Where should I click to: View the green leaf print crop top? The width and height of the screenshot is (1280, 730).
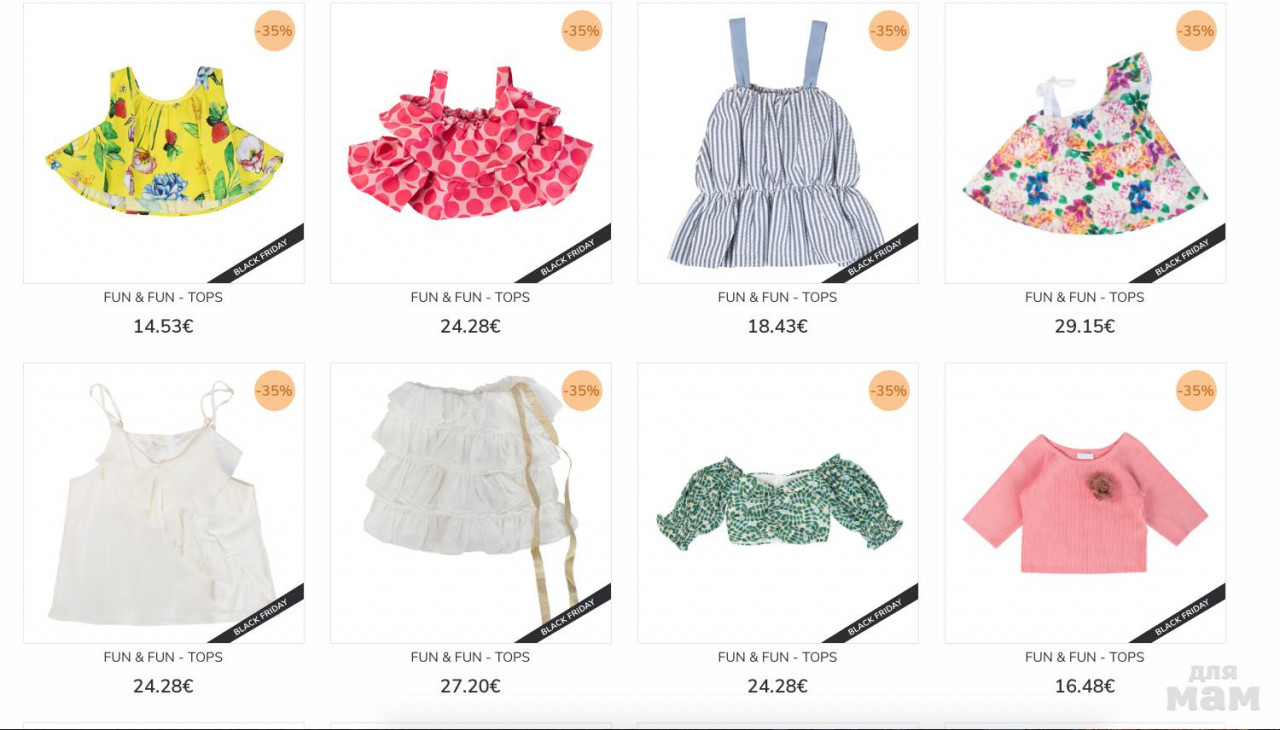click(778, 503)
